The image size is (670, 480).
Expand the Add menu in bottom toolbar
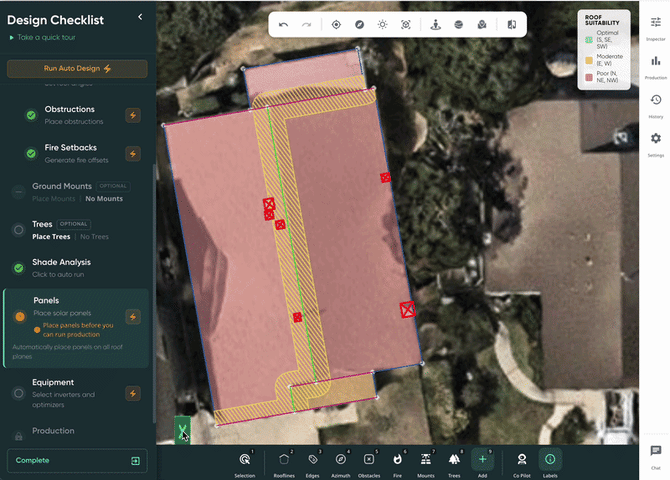click(482, 459)
